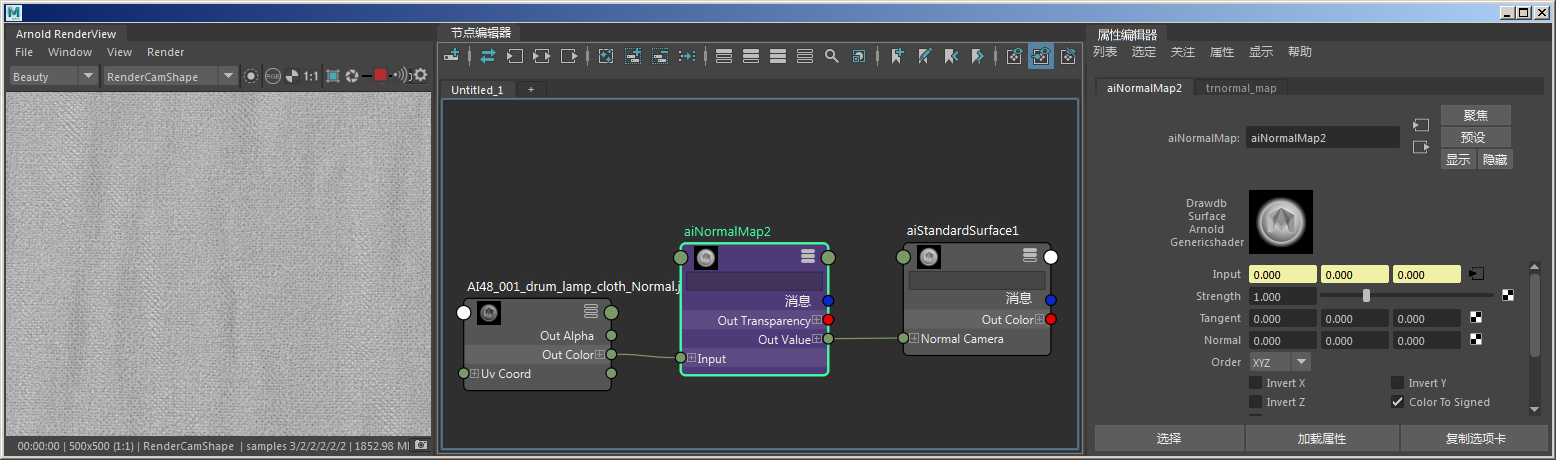Open the Beauty AOV dropdown

[53, 77]
